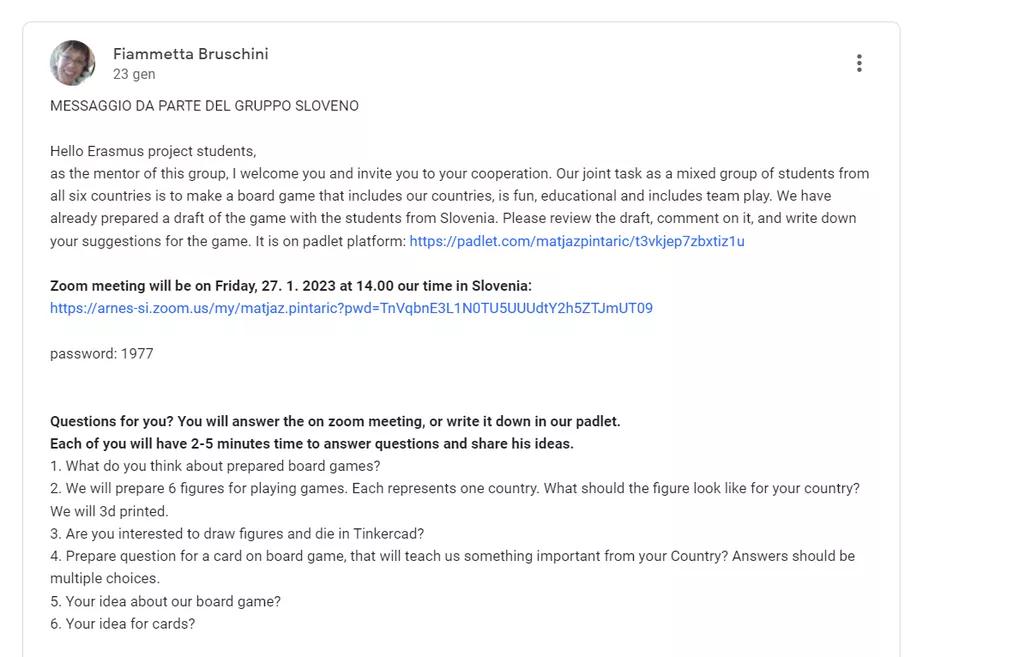
Task: Click question 6 'Your idea for cards?'
Action: pos(123,624)
